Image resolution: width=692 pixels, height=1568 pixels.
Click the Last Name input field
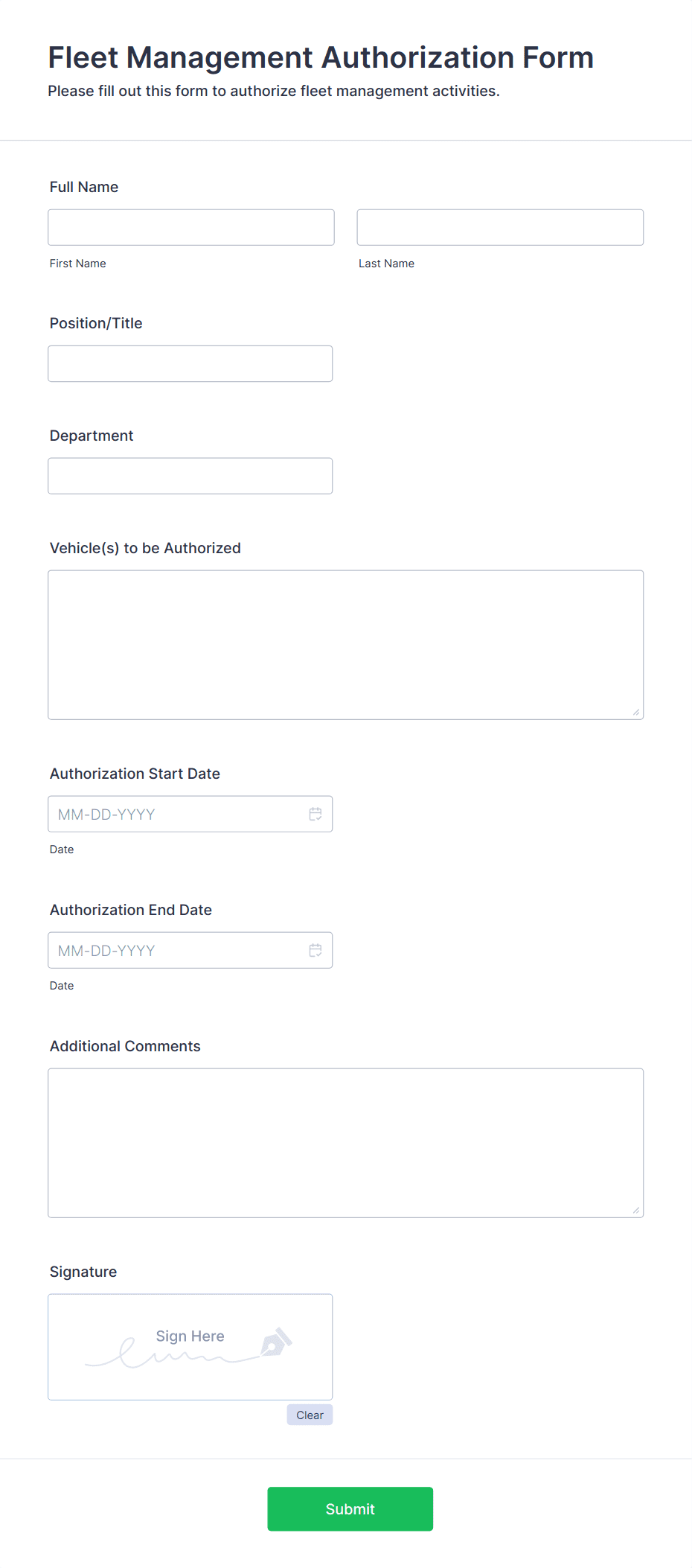(x=500, y=227)
